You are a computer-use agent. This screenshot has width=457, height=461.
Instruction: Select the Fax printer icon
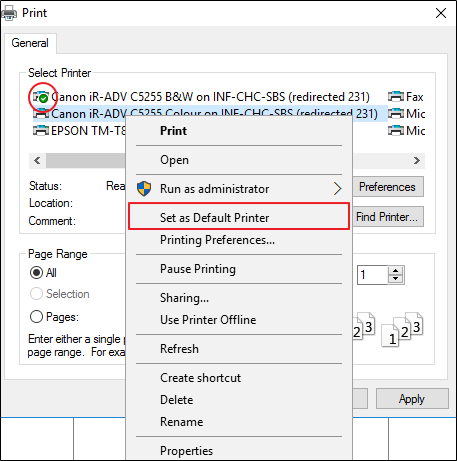[396, 97]
